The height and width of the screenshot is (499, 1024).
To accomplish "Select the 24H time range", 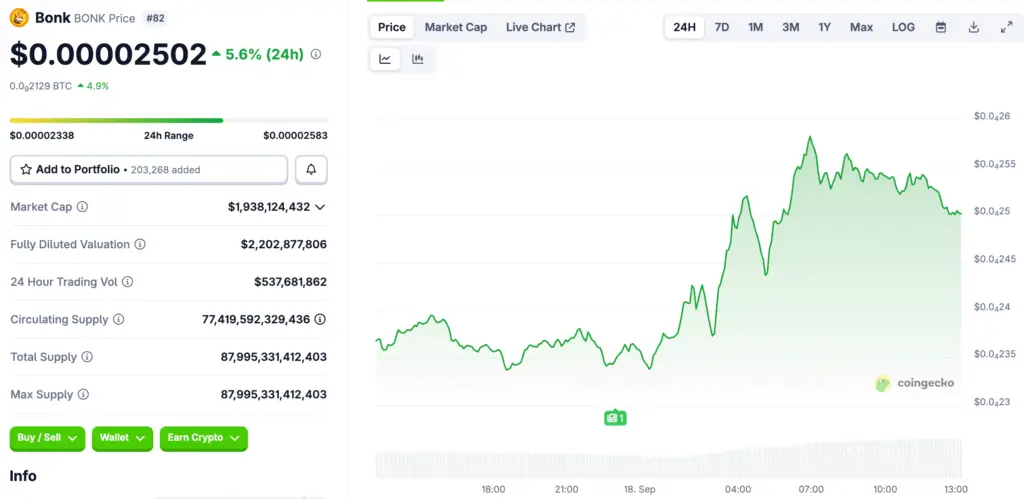I will click(684, 27).
